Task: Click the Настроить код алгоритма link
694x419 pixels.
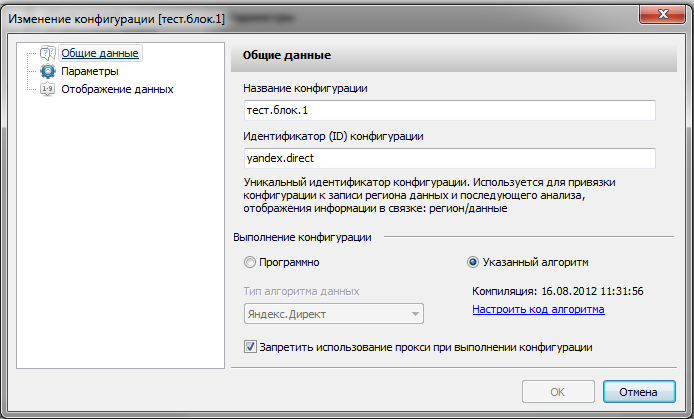Action: pyautogui.click(x=538, y=310)
